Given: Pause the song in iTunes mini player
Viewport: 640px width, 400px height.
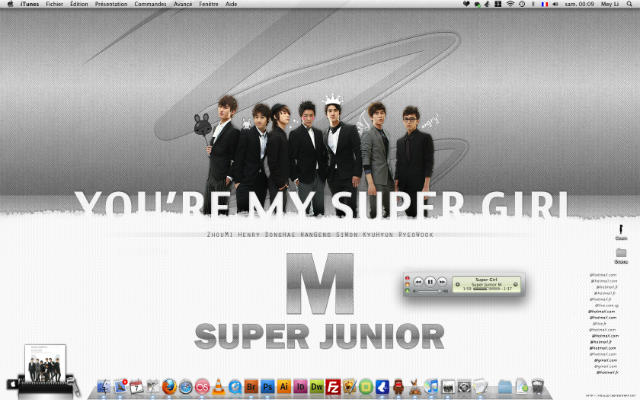Looking at the screenshot, I should coord(430,282).
